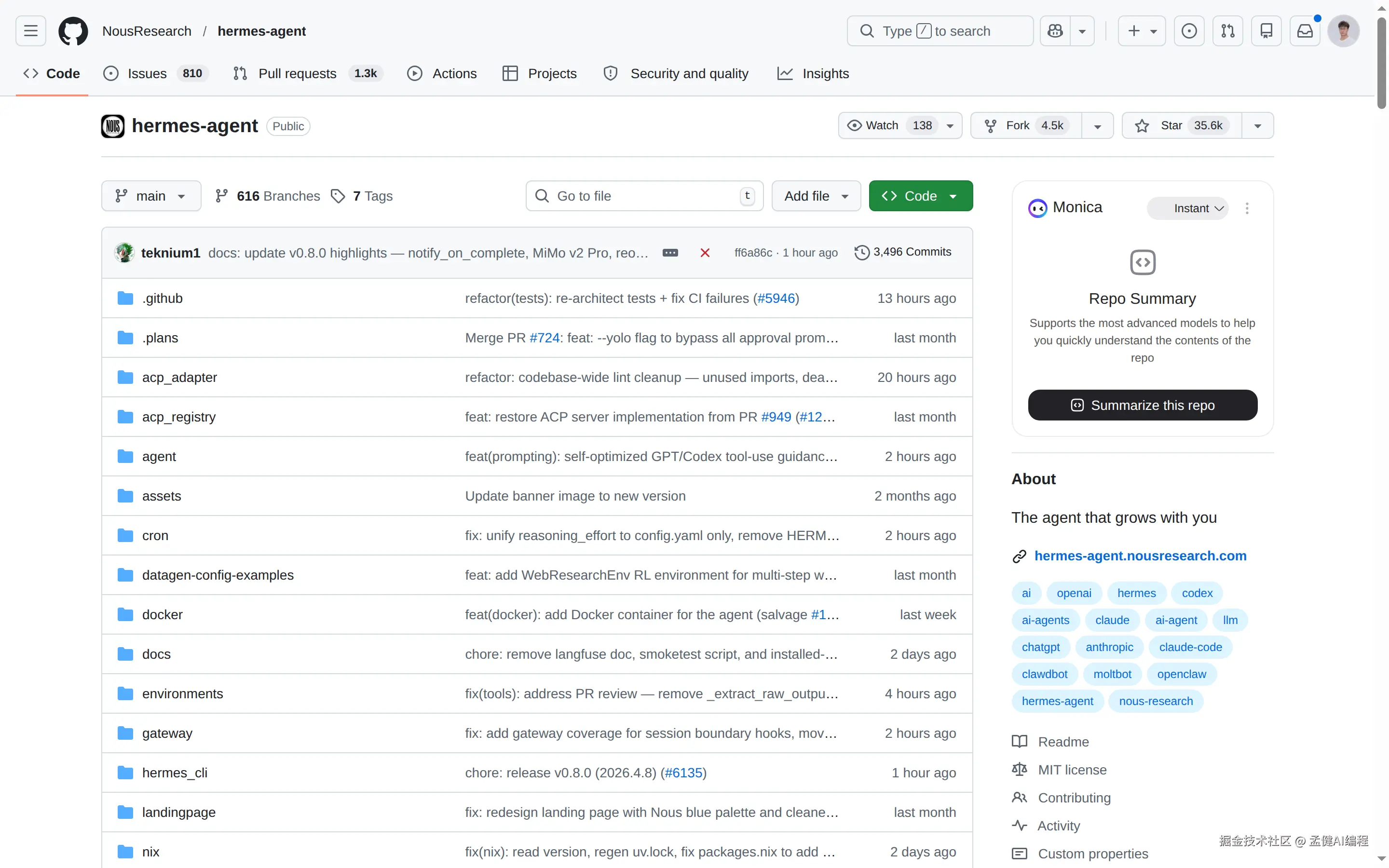Expand the truncated commit message ellipsis

coord(670,253)
